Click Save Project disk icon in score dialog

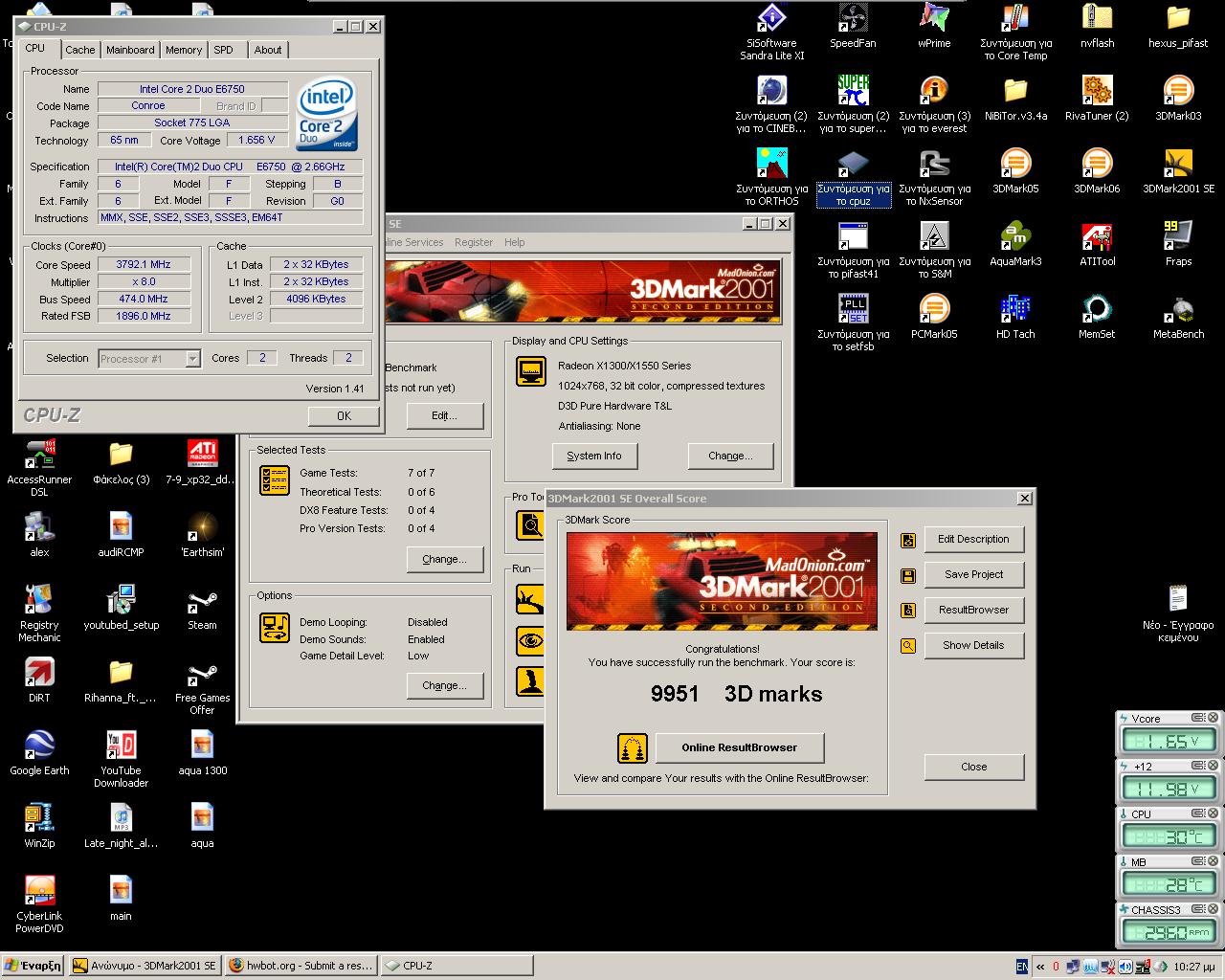pos(908,575)
